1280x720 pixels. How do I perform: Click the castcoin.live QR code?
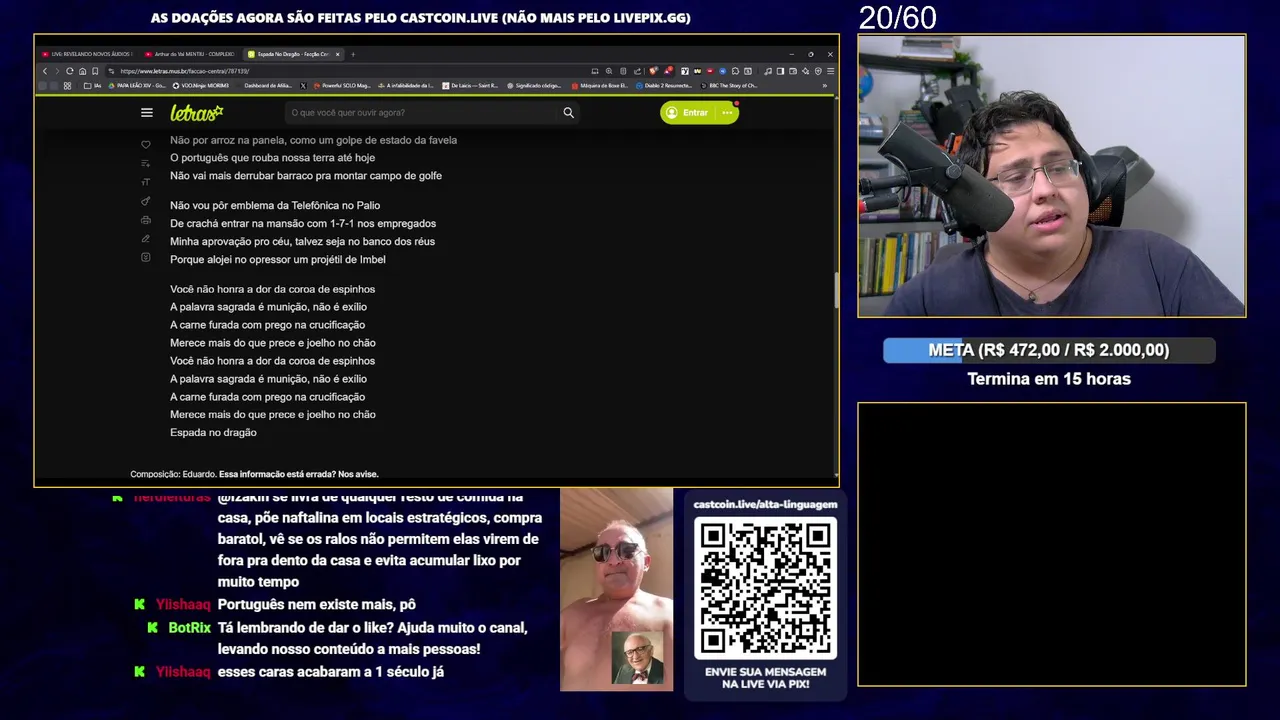point(766,588)
